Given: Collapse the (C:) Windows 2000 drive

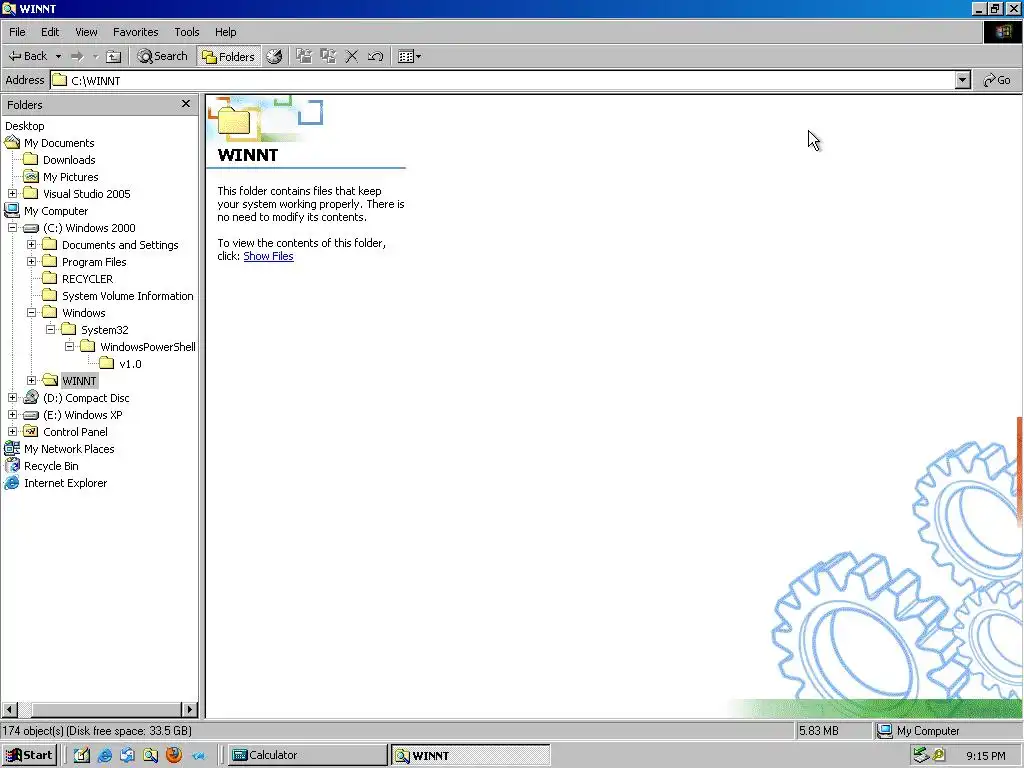Looking at the screenshot, I should [12, 227].
